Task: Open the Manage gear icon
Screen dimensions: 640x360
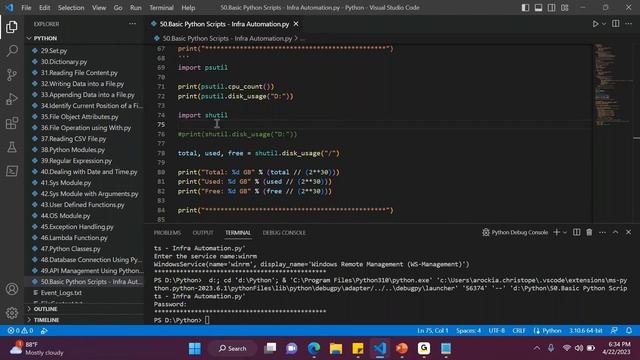Action: click(12, 313)
